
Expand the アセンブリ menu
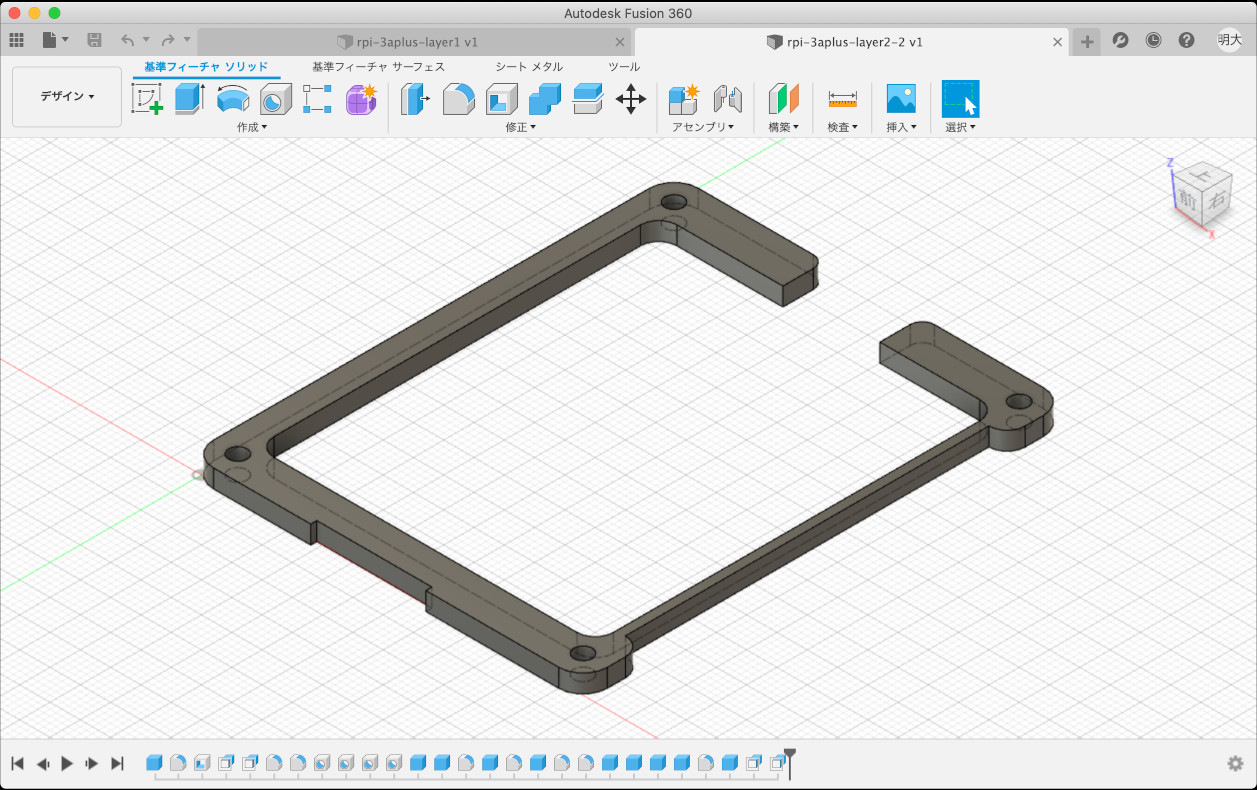coord(703,127)
